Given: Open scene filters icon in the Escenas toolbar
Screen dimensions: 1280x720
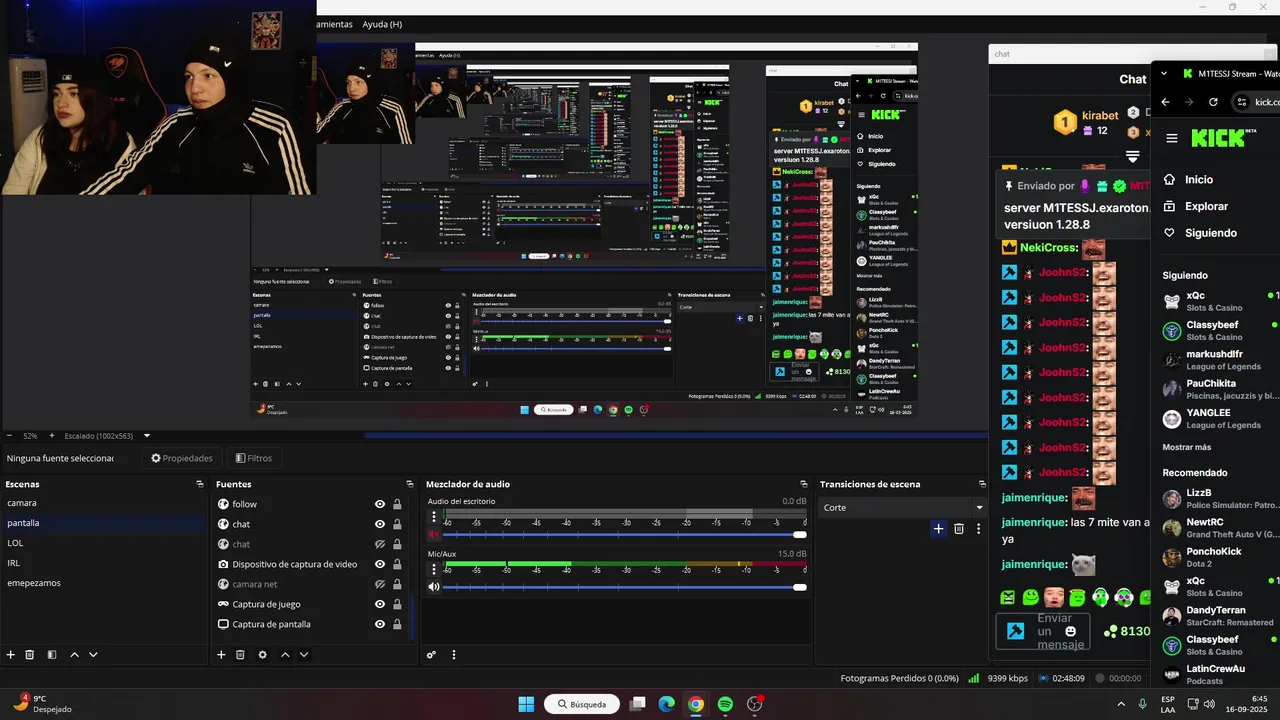Looking at the screenshot, I should (52, 655).
